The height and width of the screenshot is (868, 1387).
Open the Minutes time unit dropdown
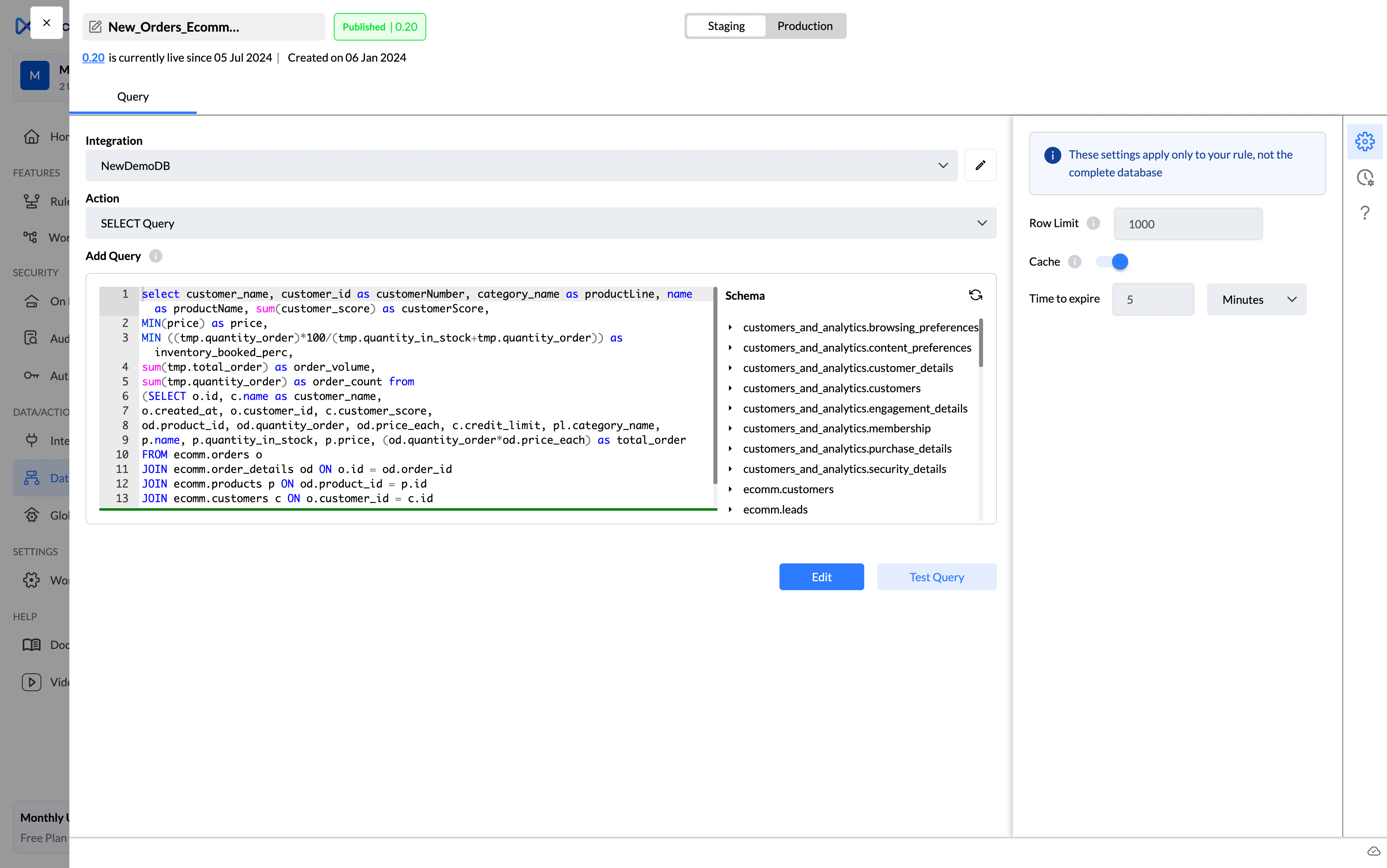point(1256,299)
